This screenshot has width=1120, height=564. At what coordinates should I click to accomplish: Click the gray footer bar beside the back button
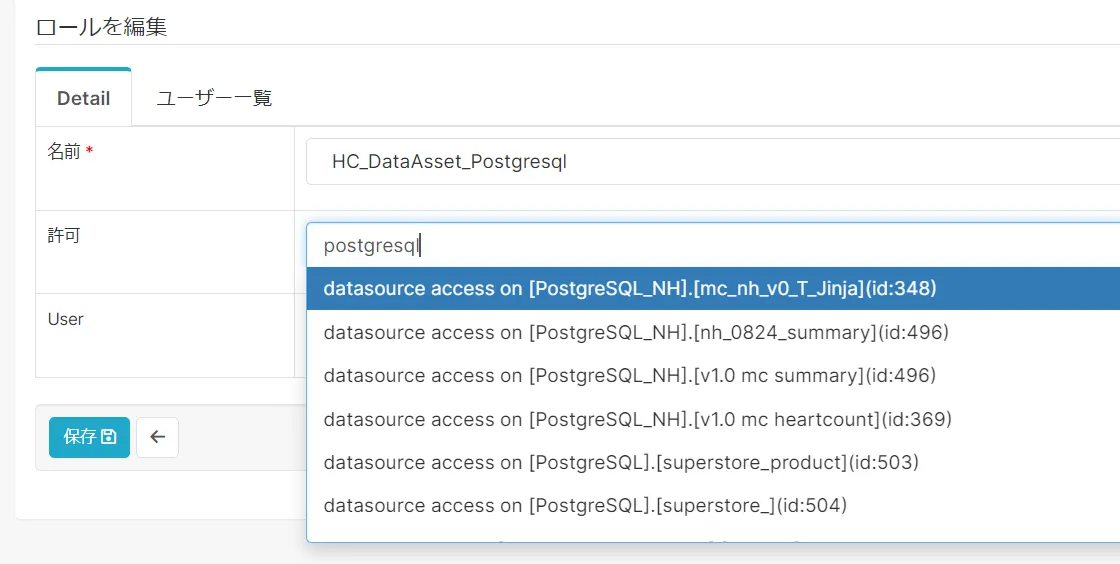[240, 437]
